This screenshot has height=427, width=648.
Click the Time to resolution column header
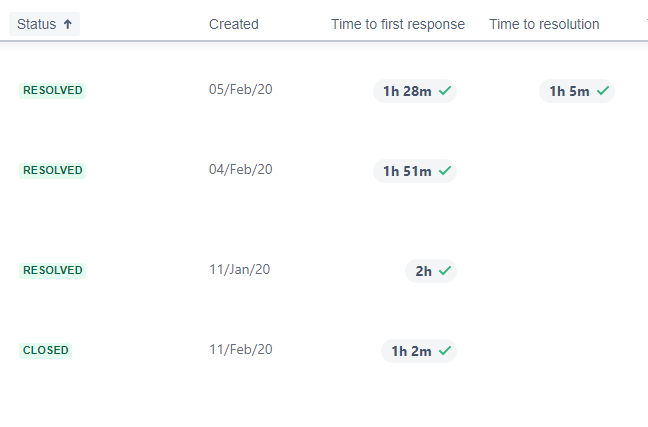[544, 24]
